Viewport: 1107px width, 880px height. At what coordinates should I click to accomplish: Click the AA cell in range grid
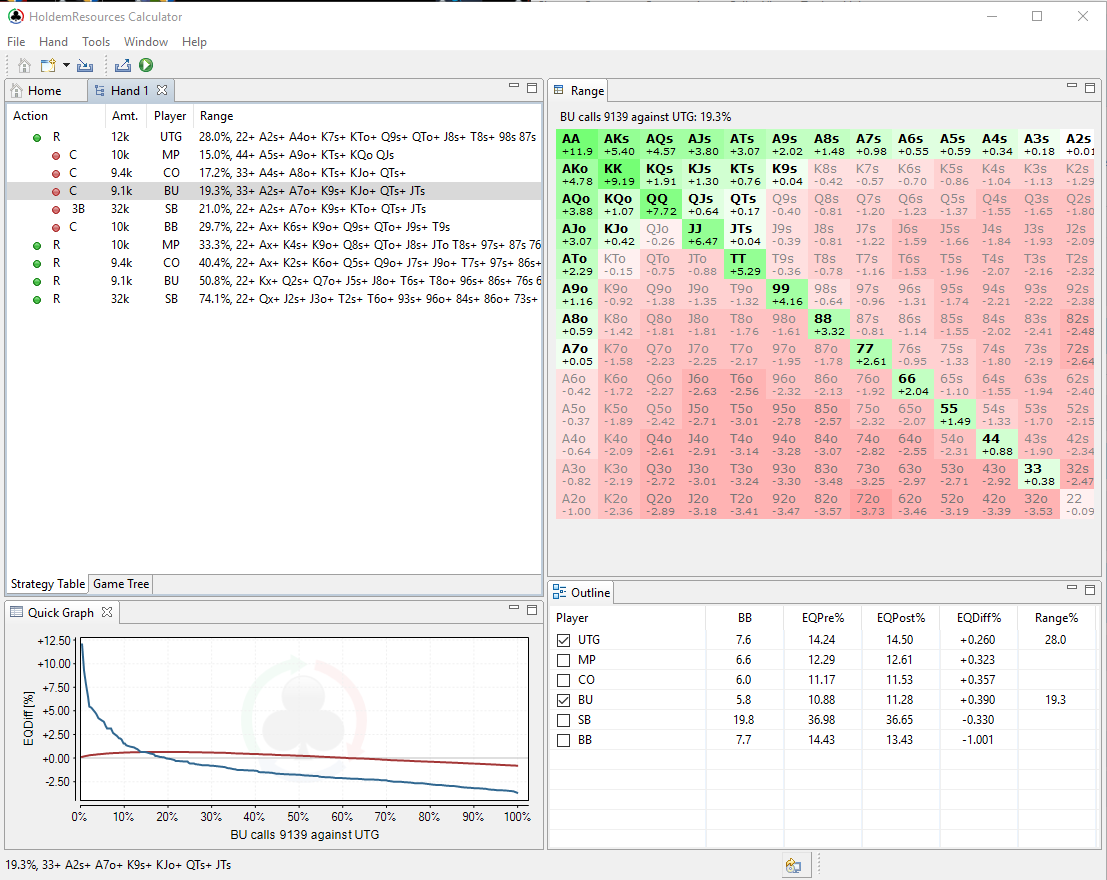(577, 144)
